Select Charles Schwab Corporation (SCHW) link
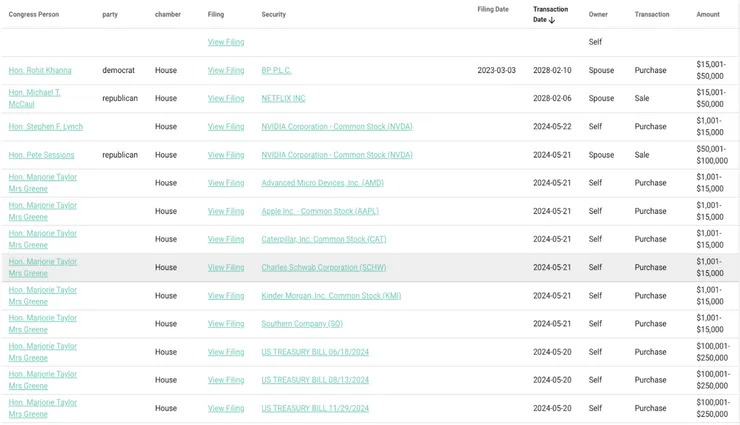 (x=323, y=268)
